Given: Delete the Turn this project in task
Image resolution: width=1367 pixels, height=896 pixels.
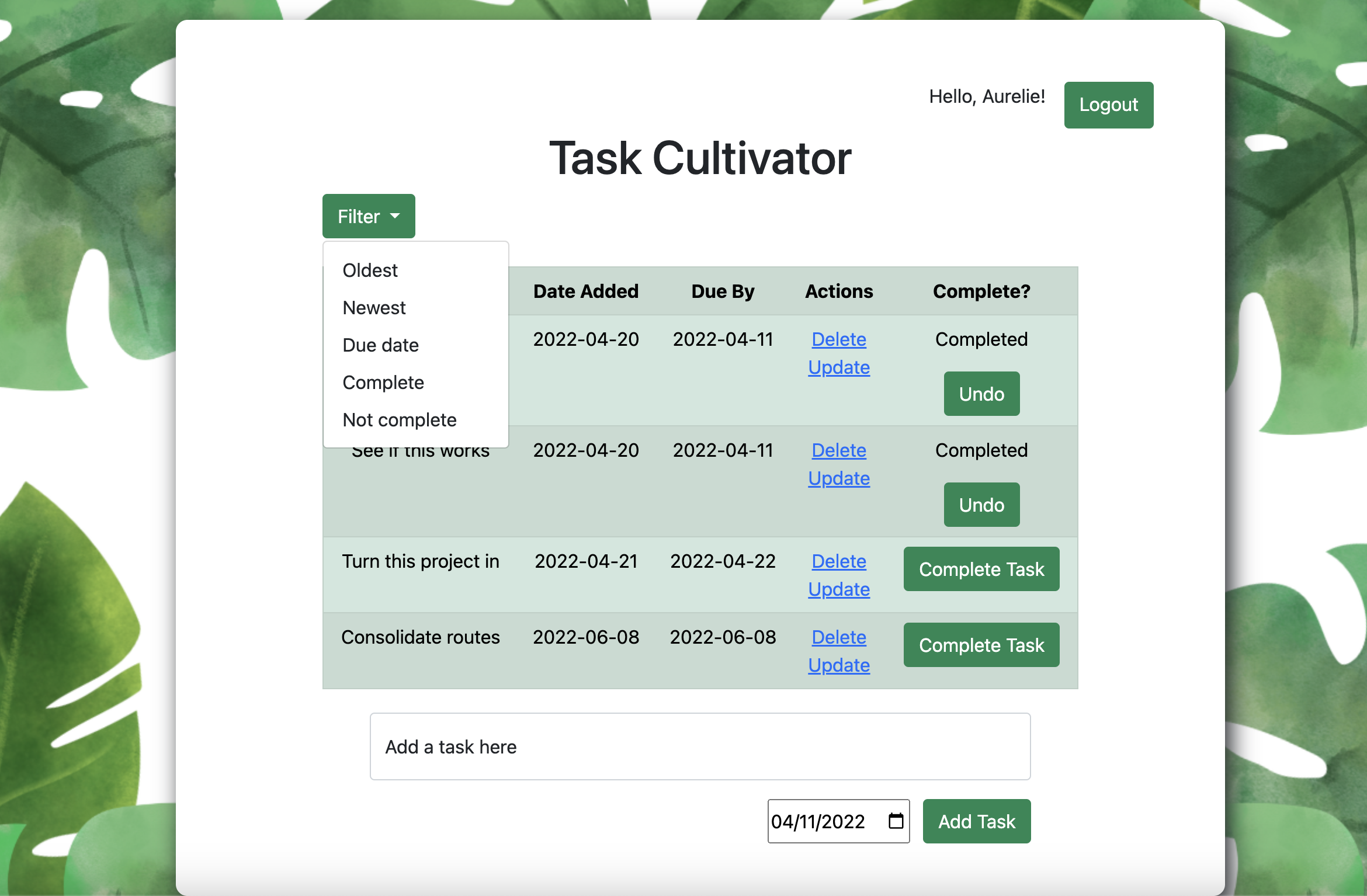Looking at the screenshot, I should point(839,561).
